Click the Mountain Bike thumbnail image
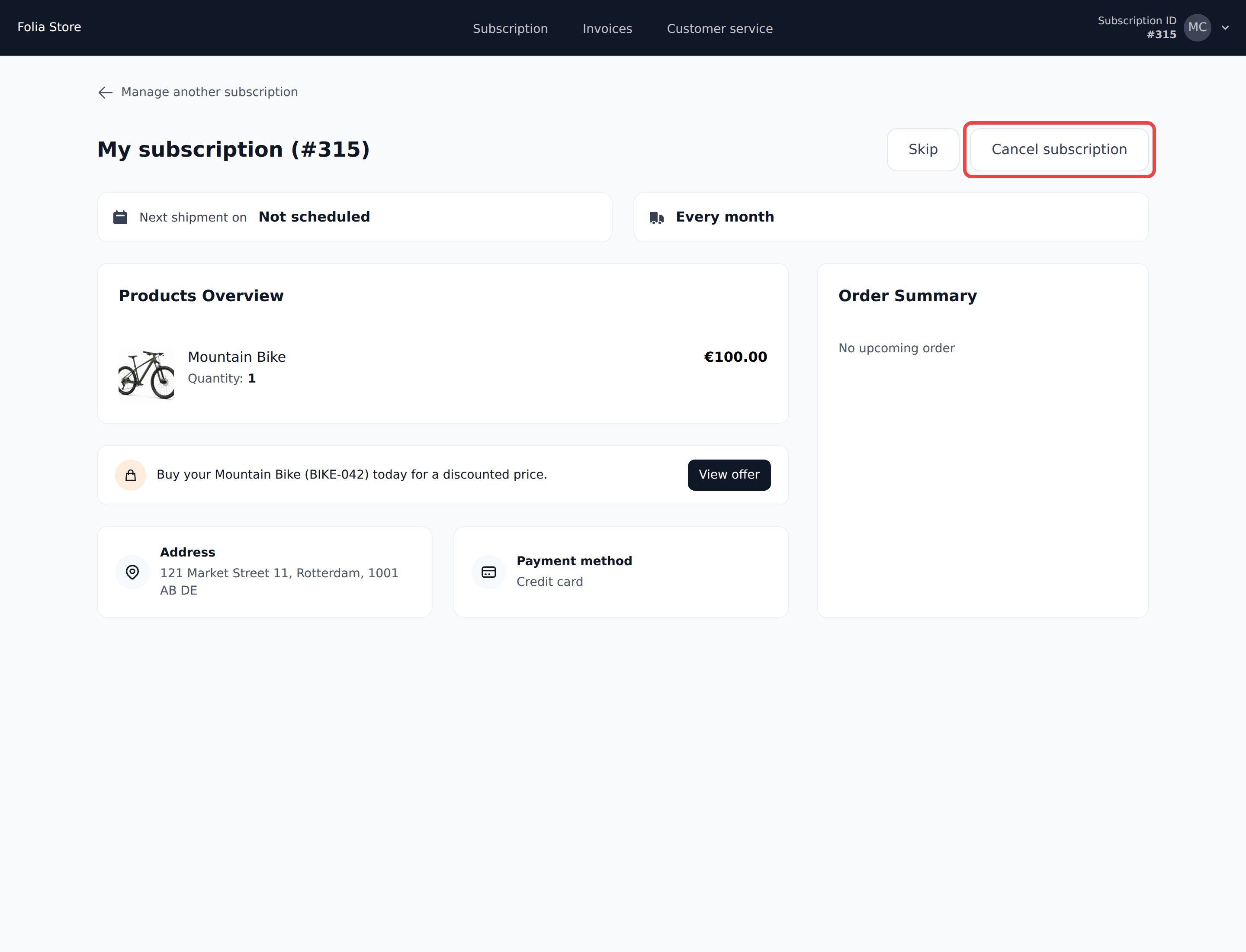This screenshot has width=1246, height=952. (x=146, y=374)
